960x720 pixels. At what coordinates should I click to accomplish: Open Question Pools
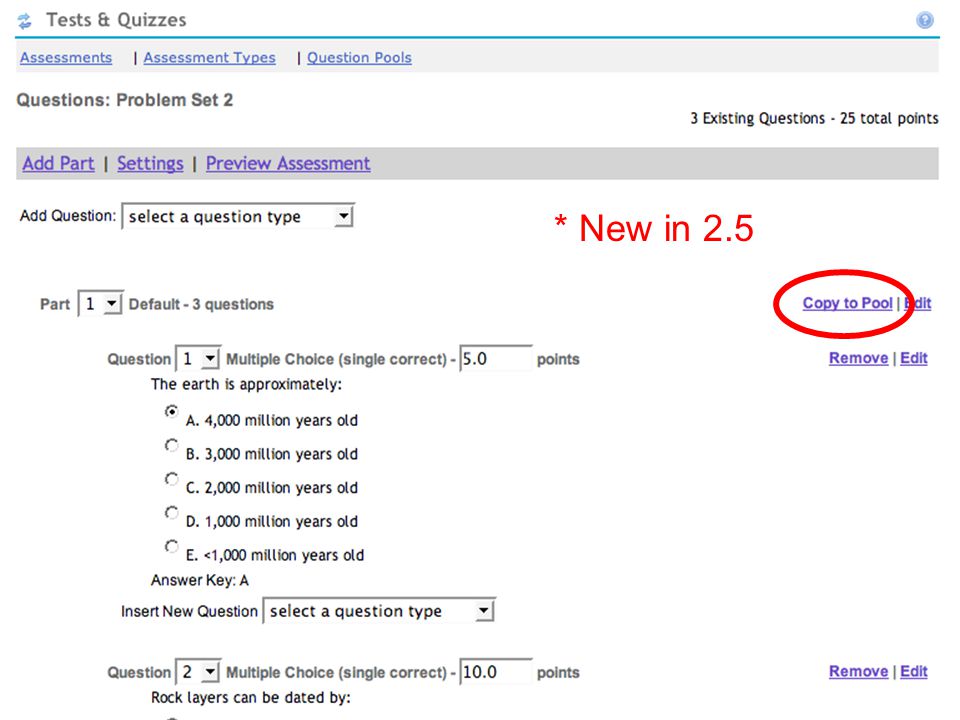tap(359, 58)
